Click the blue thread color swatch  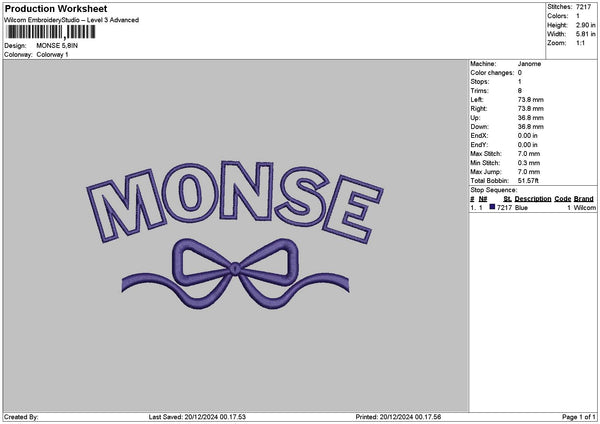(x=492, y=207)
